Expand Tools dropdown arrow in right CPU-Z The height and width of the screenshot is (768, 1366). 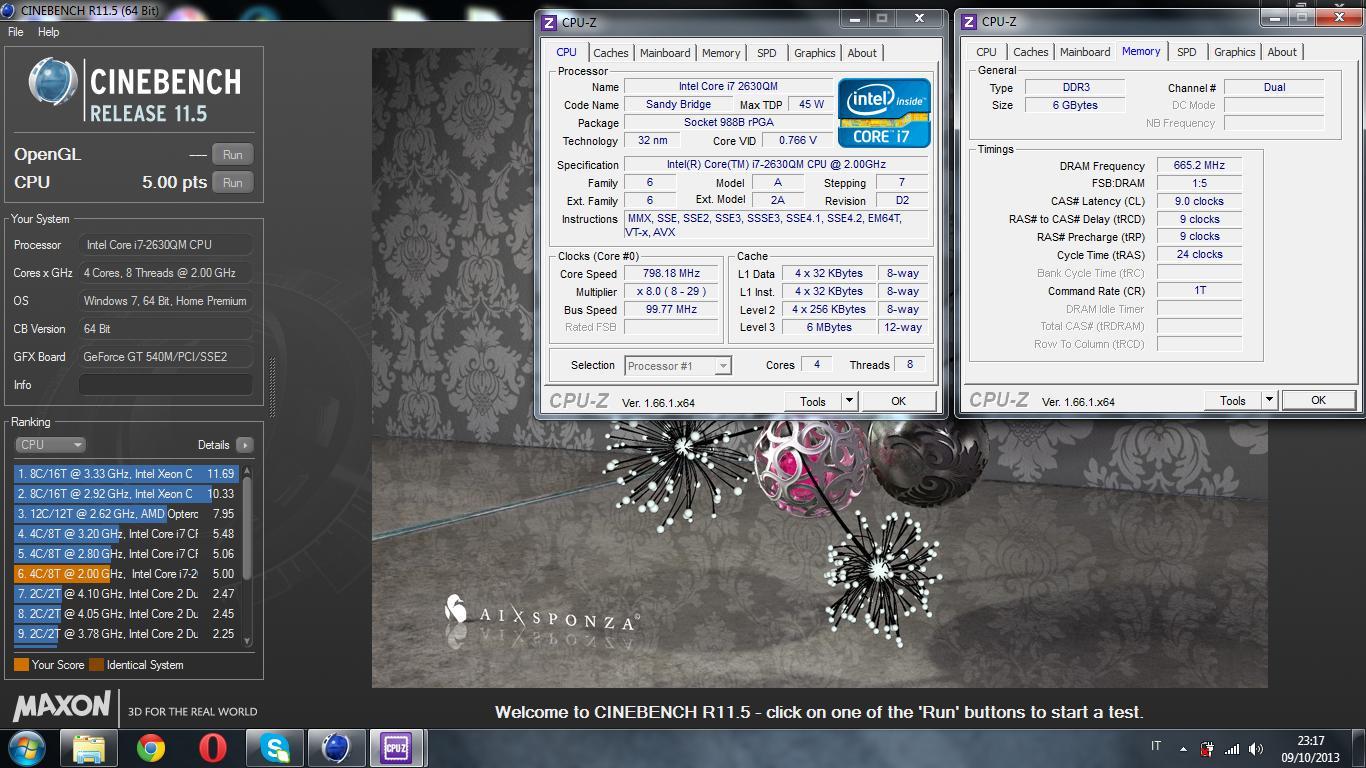[x=1269, y=400]
